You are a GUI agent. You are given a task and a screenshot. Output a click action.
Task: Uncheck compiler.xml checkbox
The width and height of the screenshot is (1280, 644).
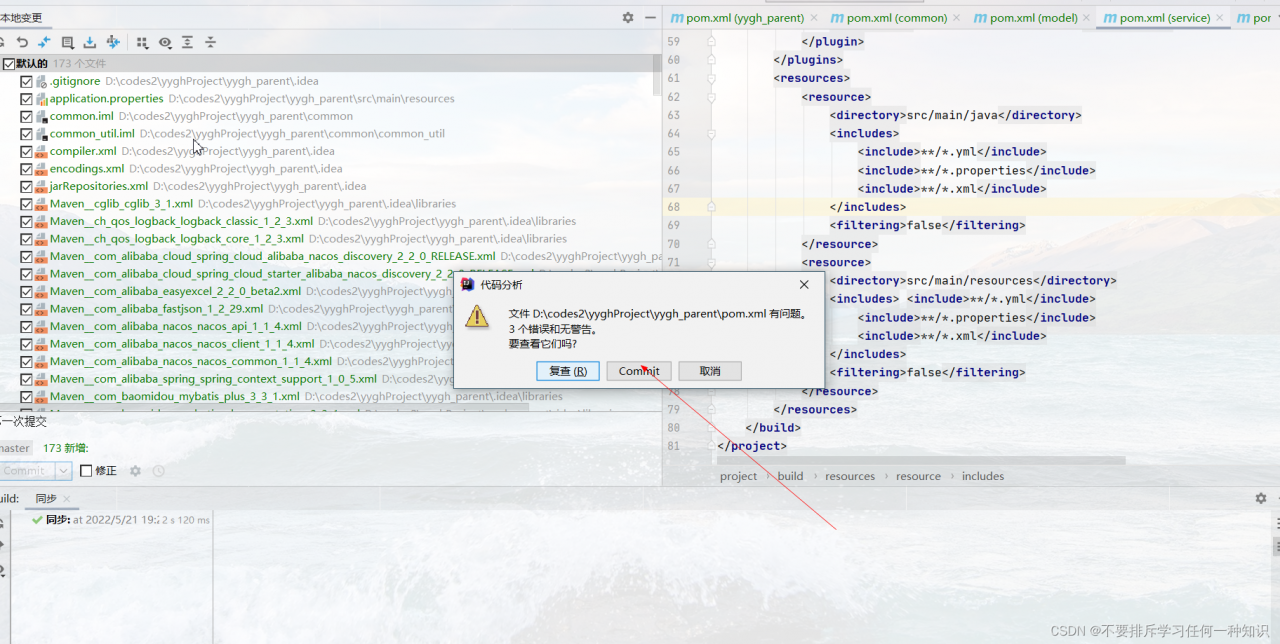point(27,151)
